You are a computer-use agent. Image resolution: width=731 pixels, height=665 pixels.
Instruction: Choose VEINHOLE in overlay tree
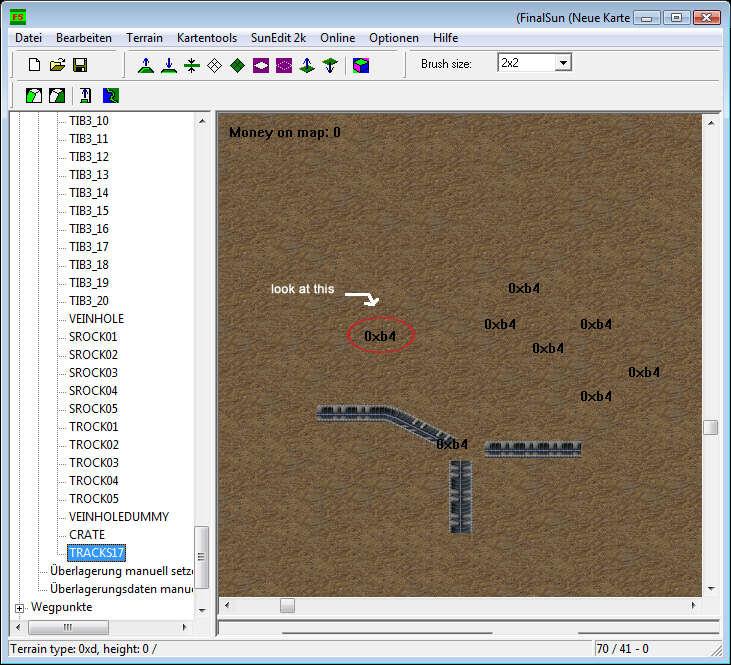pyautogui.click(x=97, y=319)
